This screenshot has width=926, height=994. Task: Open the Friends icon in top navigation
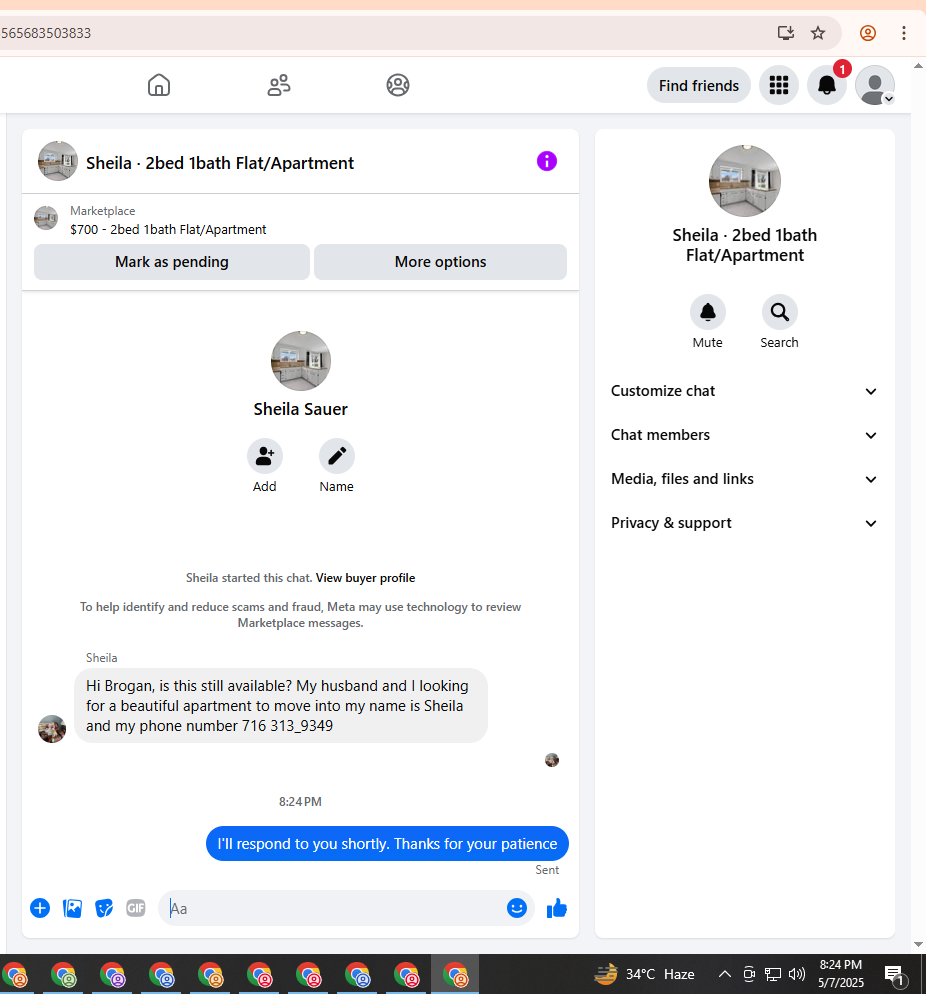pos(278,85)
